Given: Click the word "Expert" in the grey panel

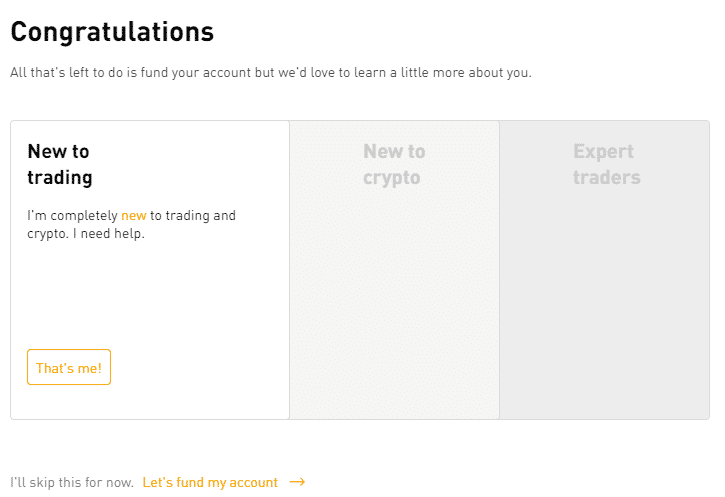Looking at the screenshot, I should click(603, 152).
